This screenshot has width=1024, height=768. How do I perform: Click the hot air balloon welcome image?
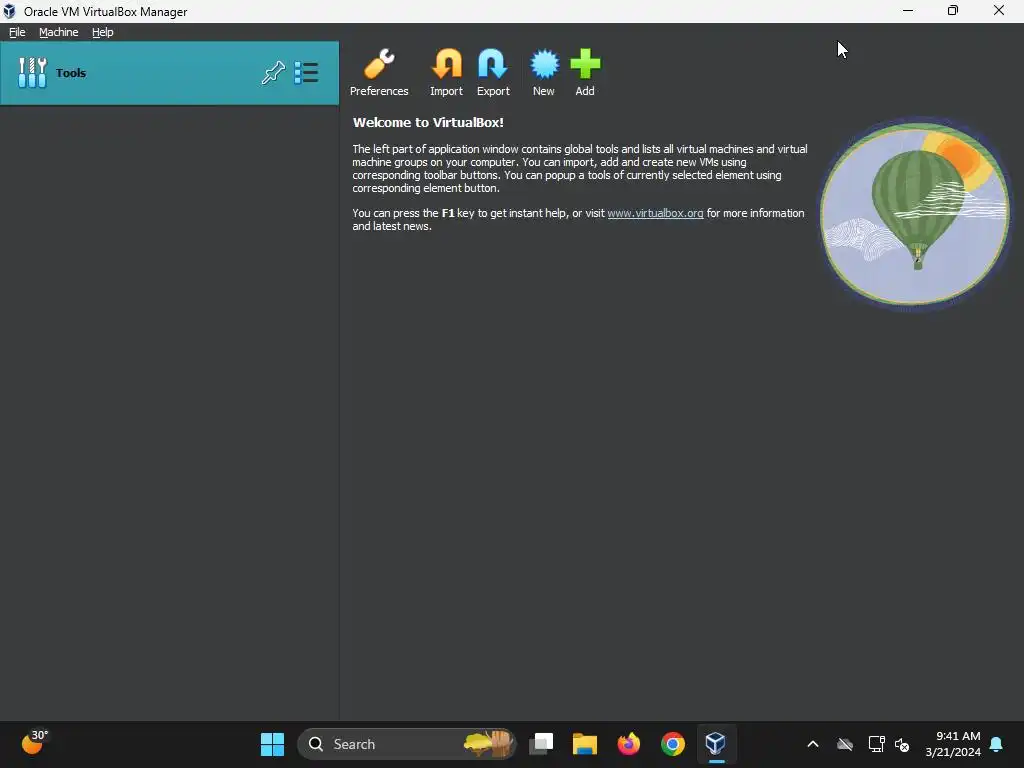click(914, 214)
